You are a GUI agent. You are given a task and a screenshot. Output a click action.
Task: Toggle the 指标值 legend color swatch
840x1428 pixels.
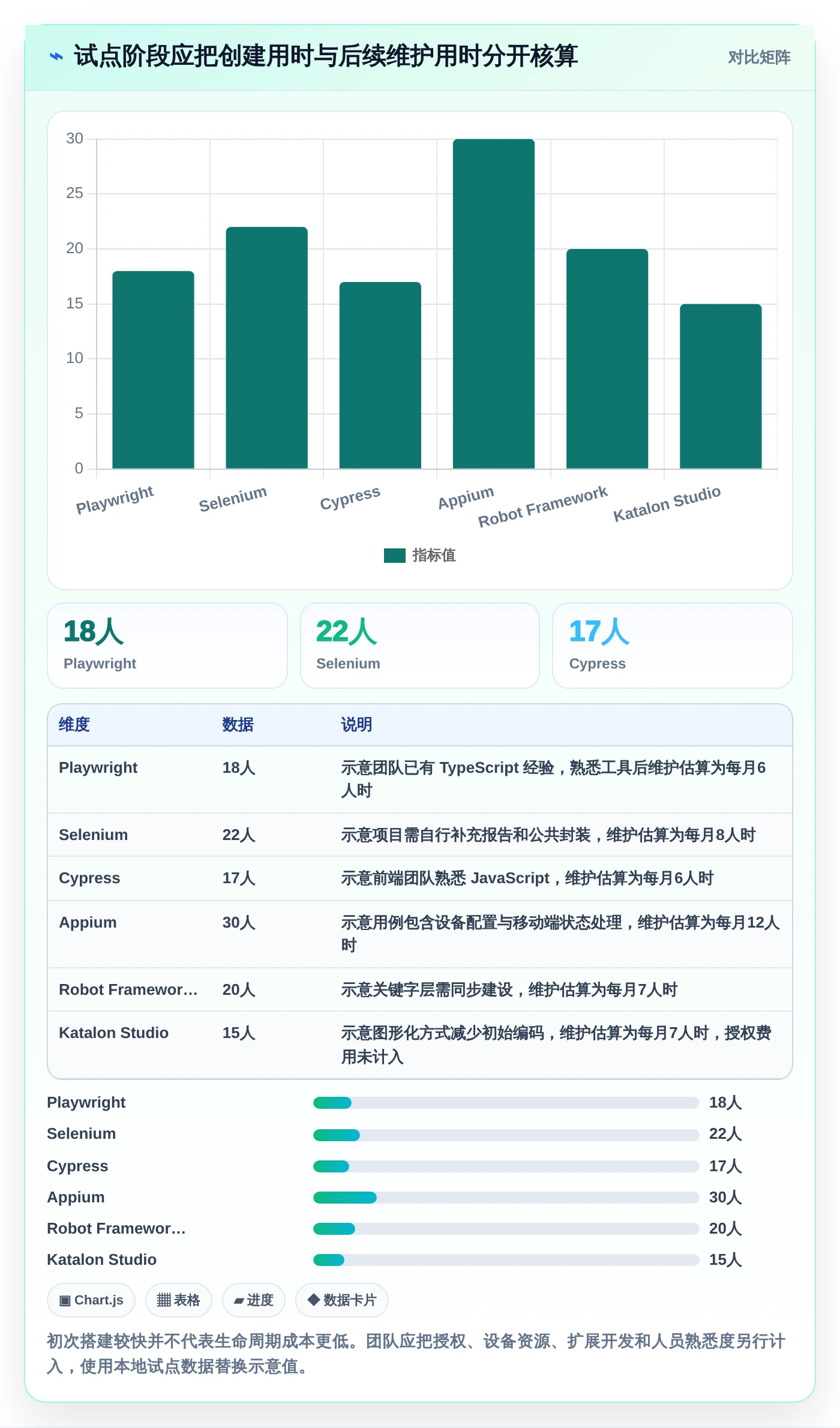coord(395,556)
